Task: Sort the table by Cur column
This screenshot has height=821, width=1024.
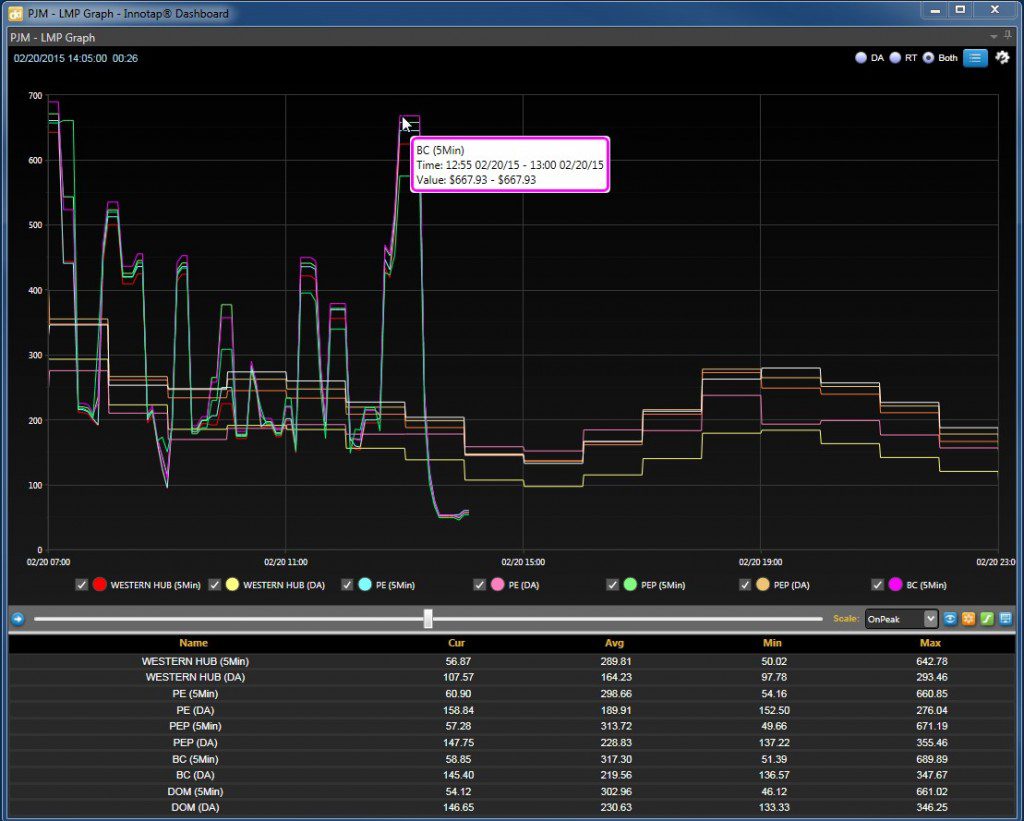Action: pyautogui.click(x=456, y=643)
